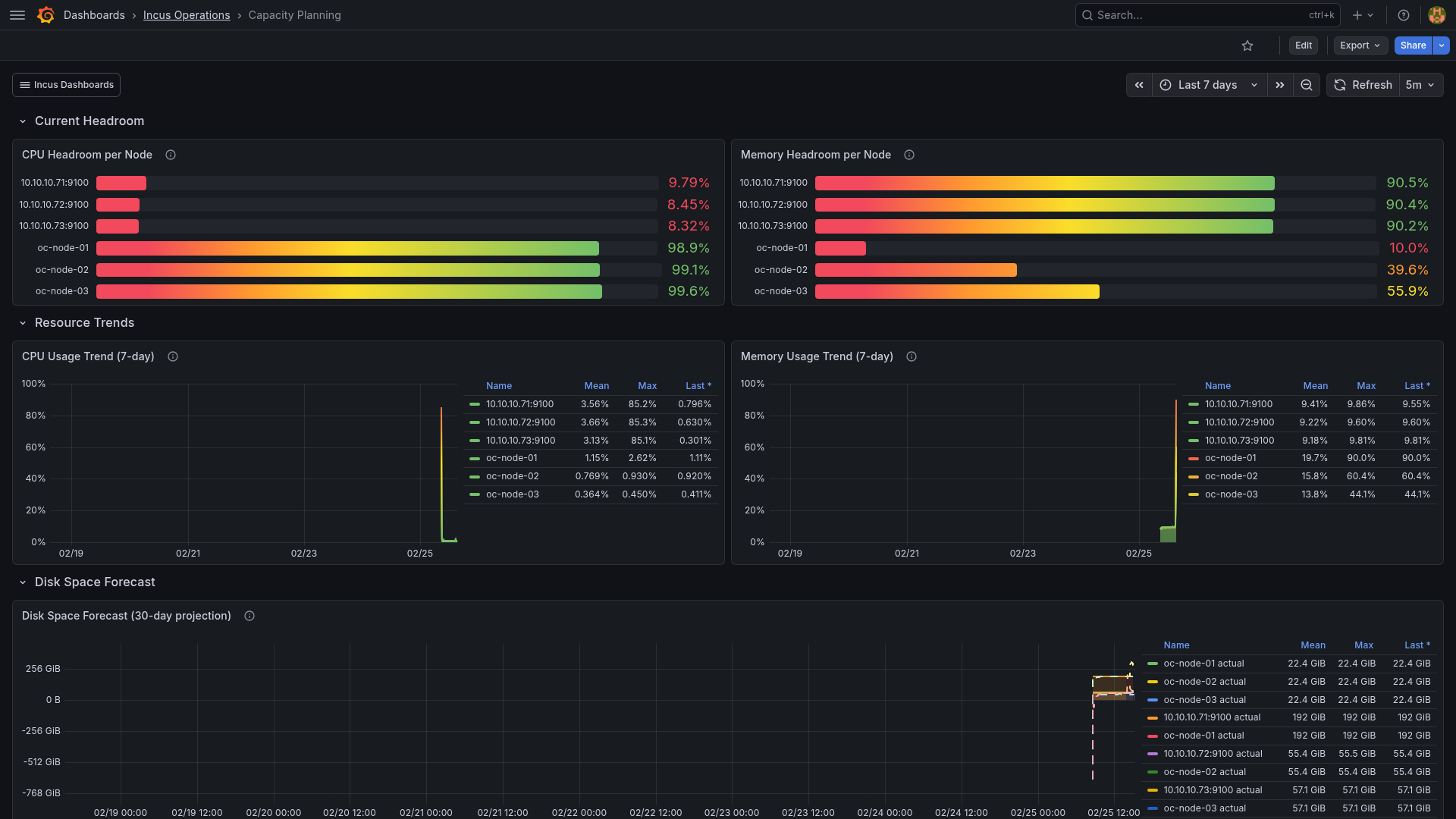Click the Edit dashboard button
Image resolution: width=1456 pixels, height=819 pixels.
click(x=1304, y=45)
